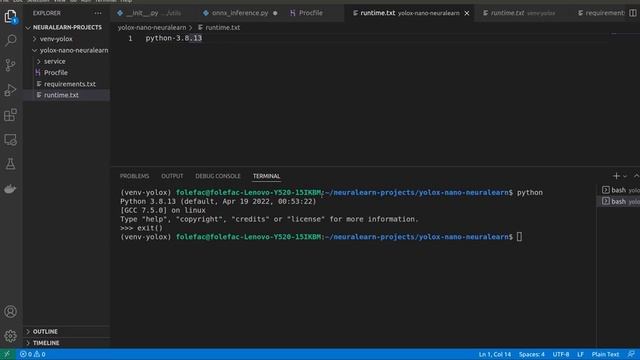Open the Docker whale icon
The width and height of the screenshot is (640, 360).
coord(11,189)
